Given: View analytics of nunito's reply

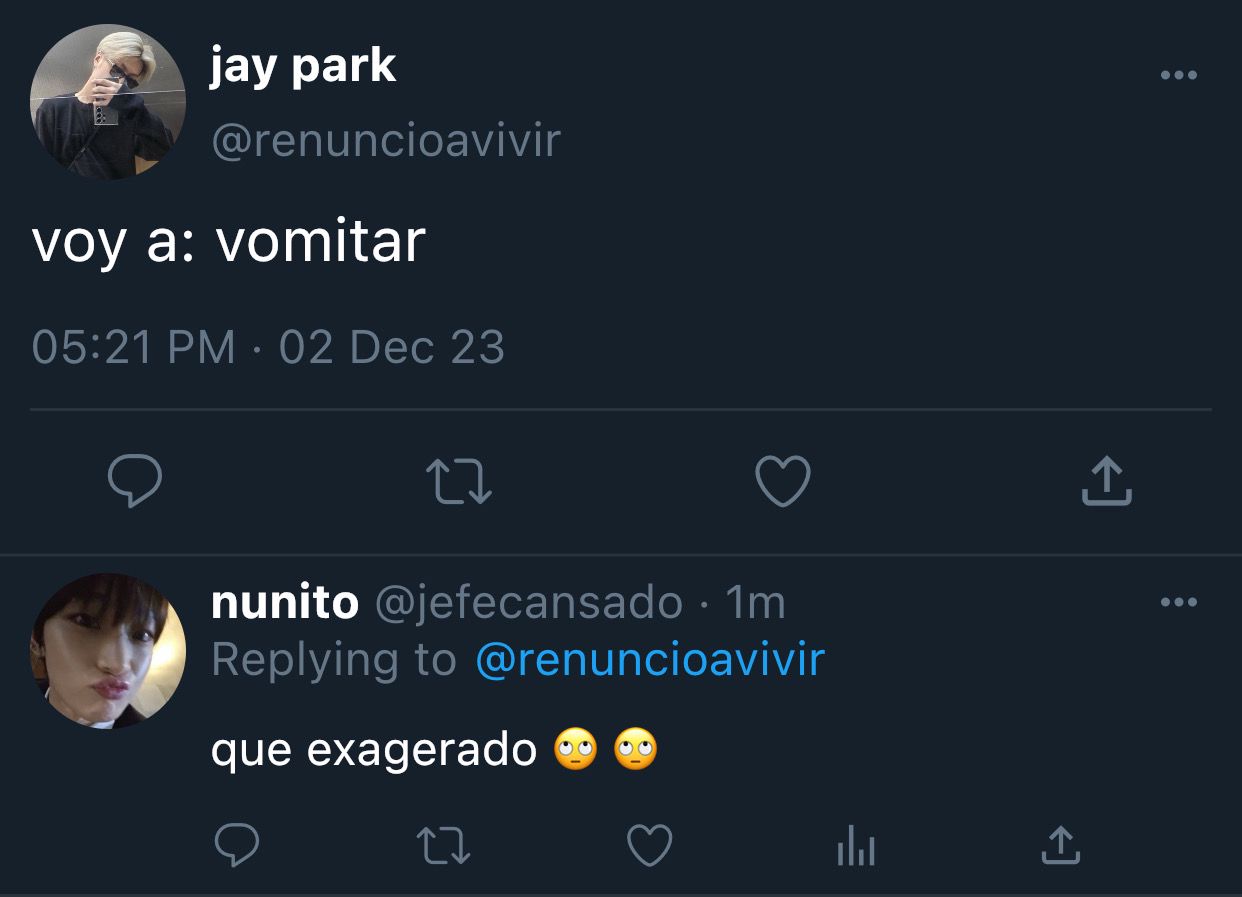Looking at the screenshot, I should point(855,848).
